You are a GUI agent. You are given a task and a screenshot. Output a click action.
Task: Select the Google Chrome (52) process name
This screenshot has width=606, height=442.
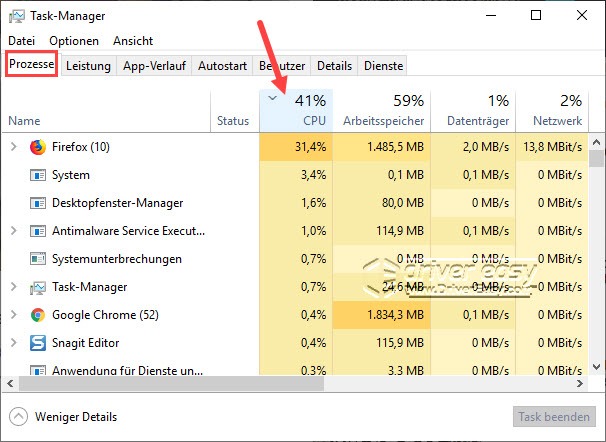point(105,315)
